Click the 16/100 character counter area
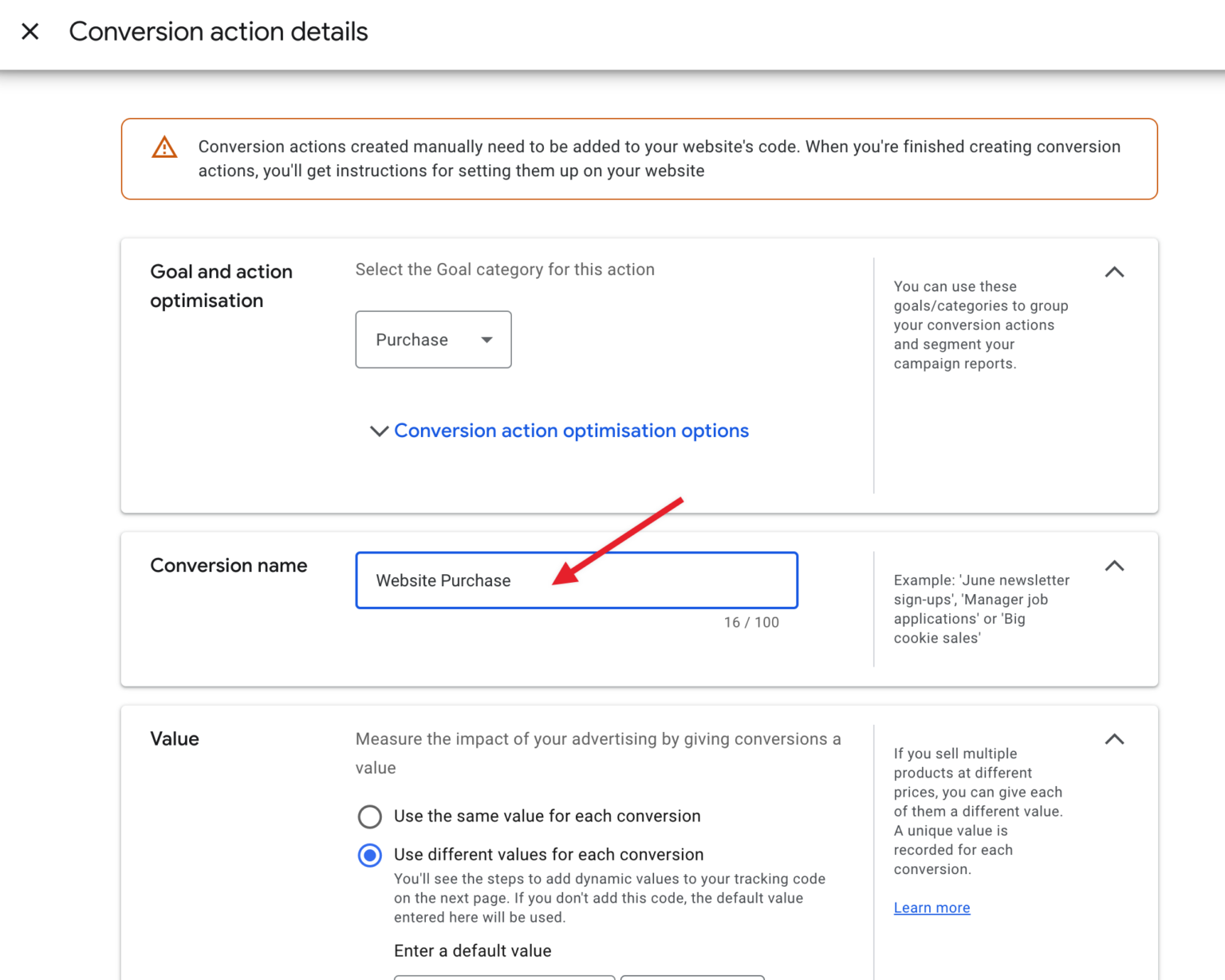This screenshot has width=1225, height=980. tap(750, 622)
